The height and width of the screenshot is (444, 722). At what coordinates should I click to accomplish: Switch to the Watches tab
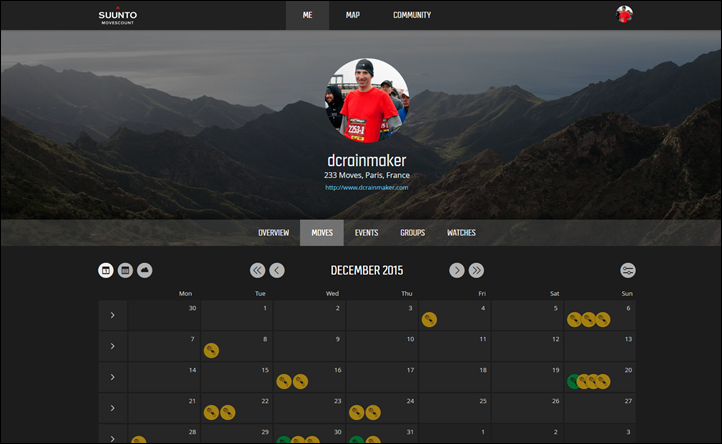(x=461, y=233)
